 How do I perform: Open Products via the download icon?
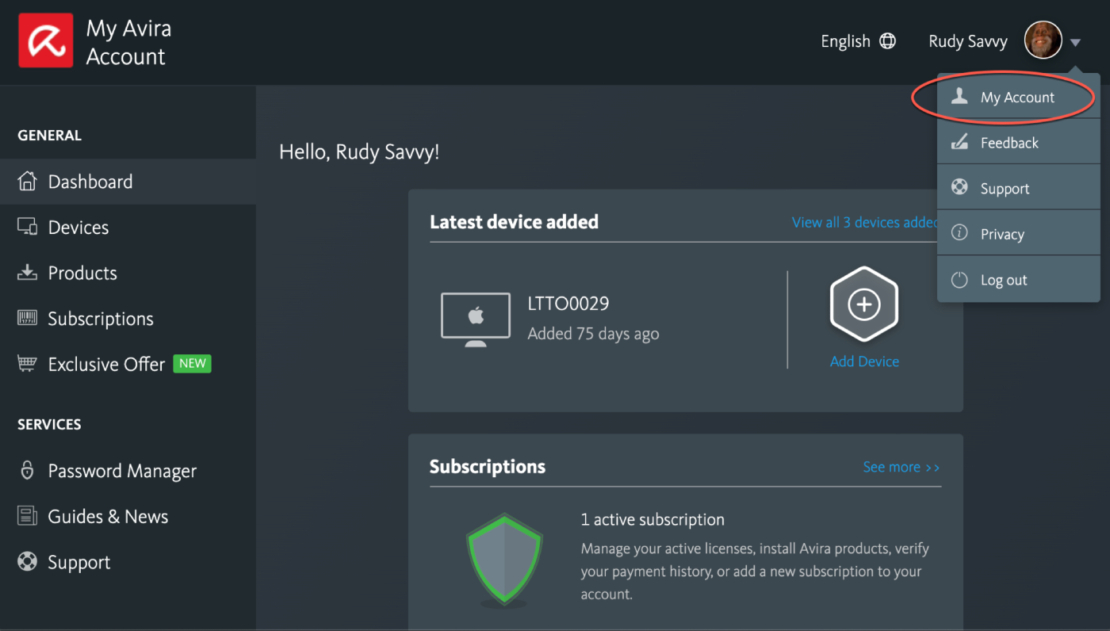(27, 272)
